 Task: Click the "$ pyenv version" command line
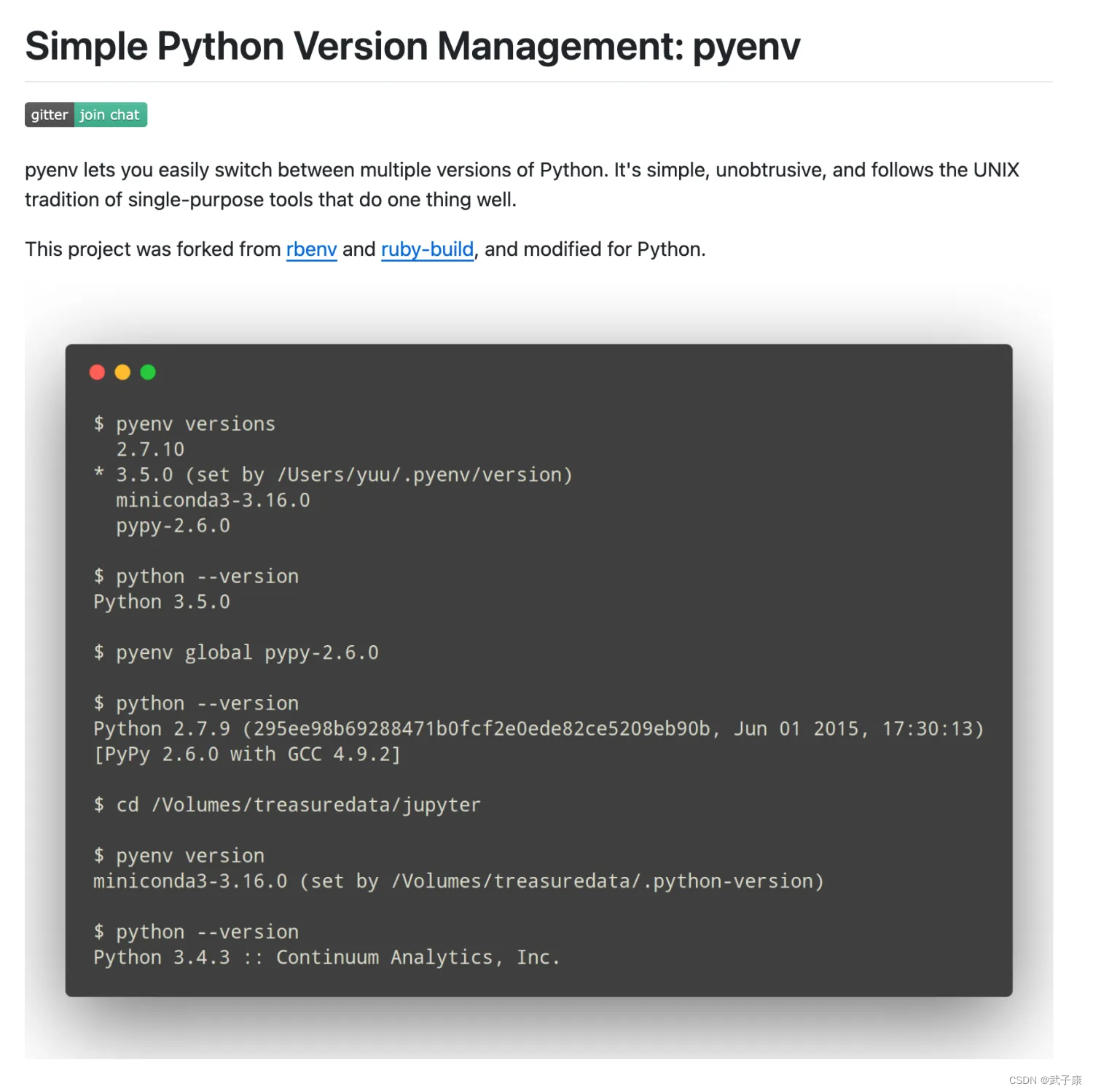(179, 856)
